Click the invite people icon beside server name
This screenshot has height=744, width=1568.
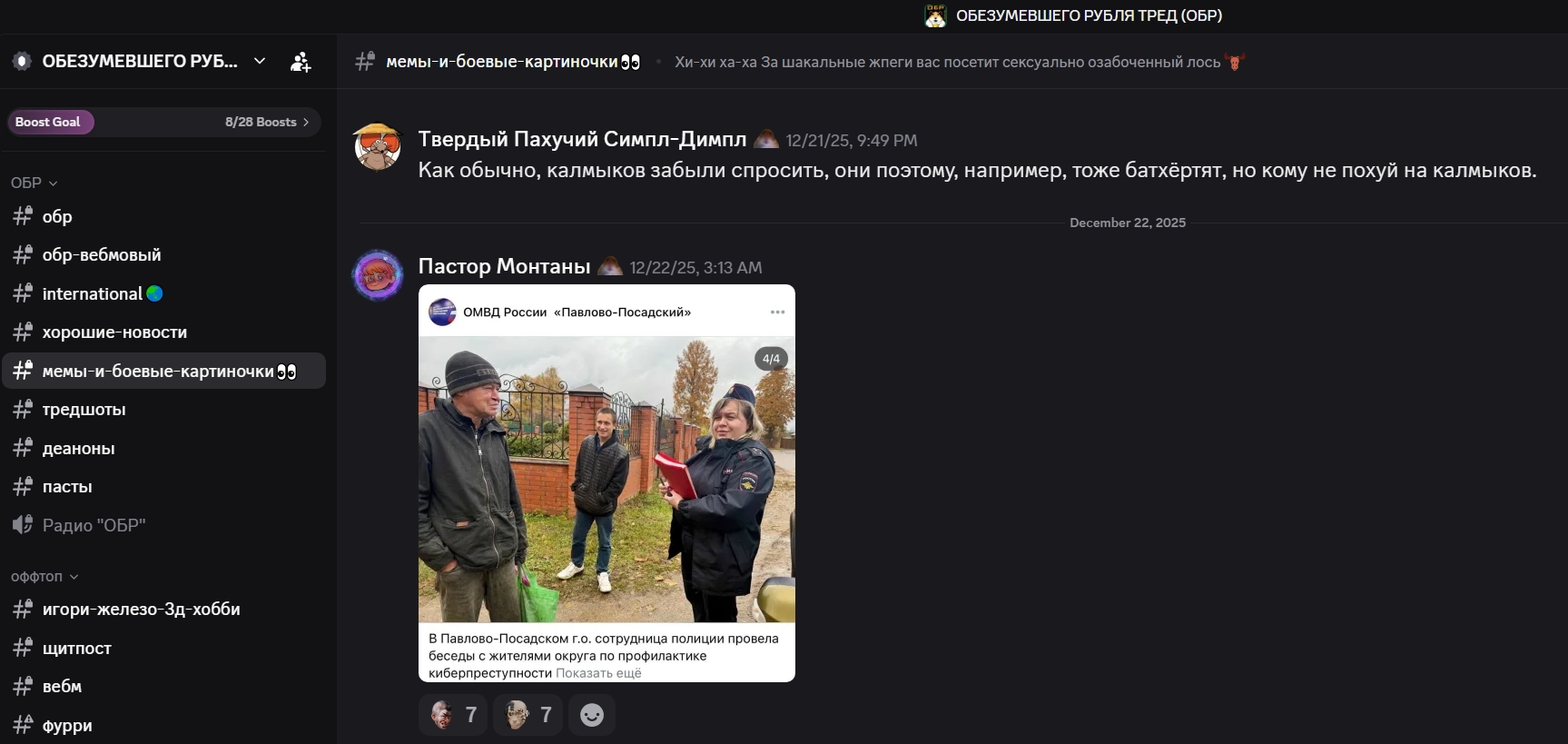301,62
